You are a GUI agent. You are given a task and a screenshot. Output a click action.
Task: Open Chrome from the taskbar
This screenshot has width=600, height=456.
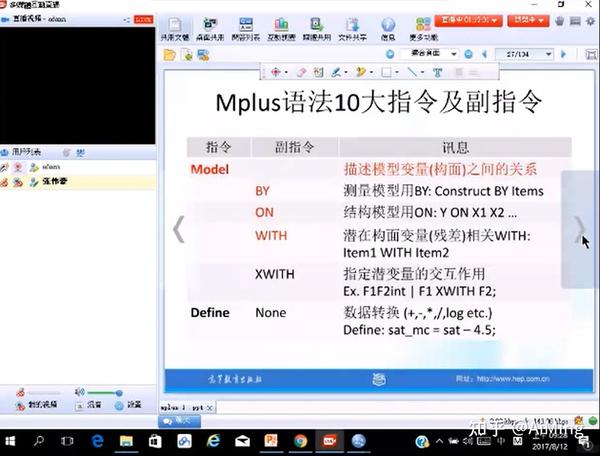pos(301,441)
